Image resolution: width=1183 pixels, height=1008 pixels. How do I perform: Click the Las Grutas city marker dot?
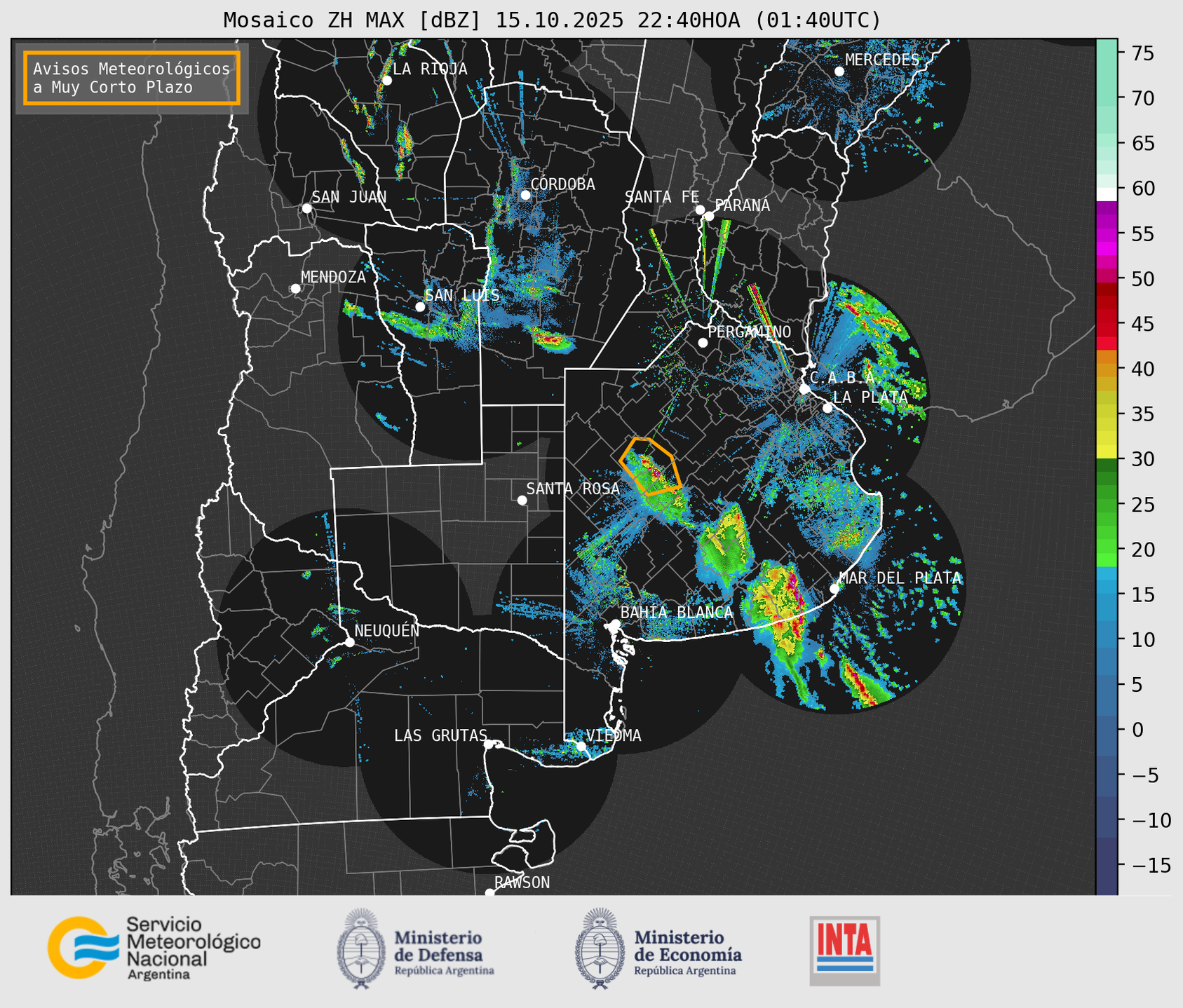pyautogui.click(x=489, y=744)
